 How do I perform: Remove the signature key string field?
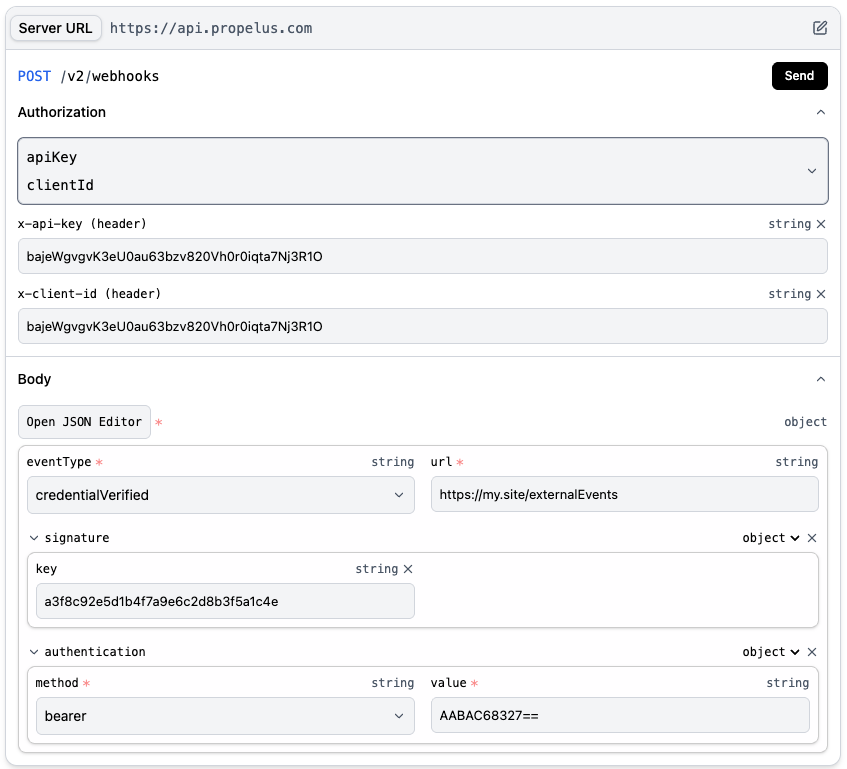(x=408, y=569)
